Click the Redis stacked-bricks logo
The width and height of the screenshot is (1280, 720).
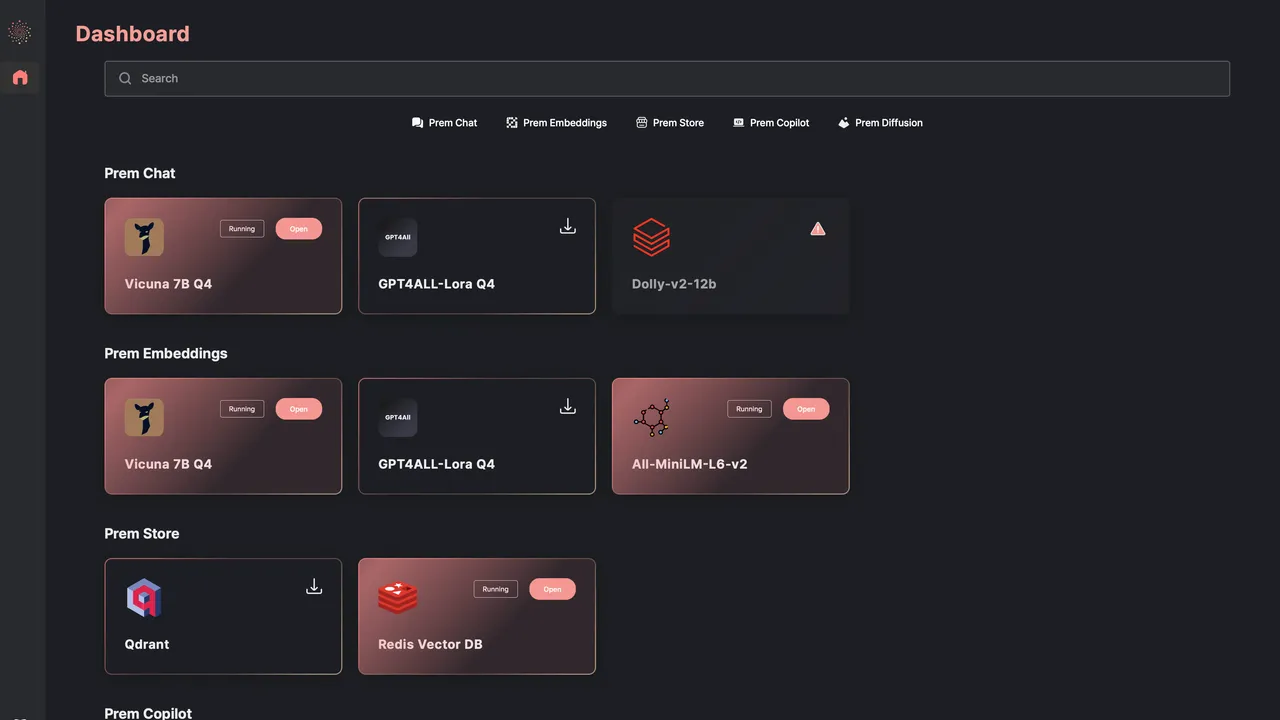tap(398, 597)
